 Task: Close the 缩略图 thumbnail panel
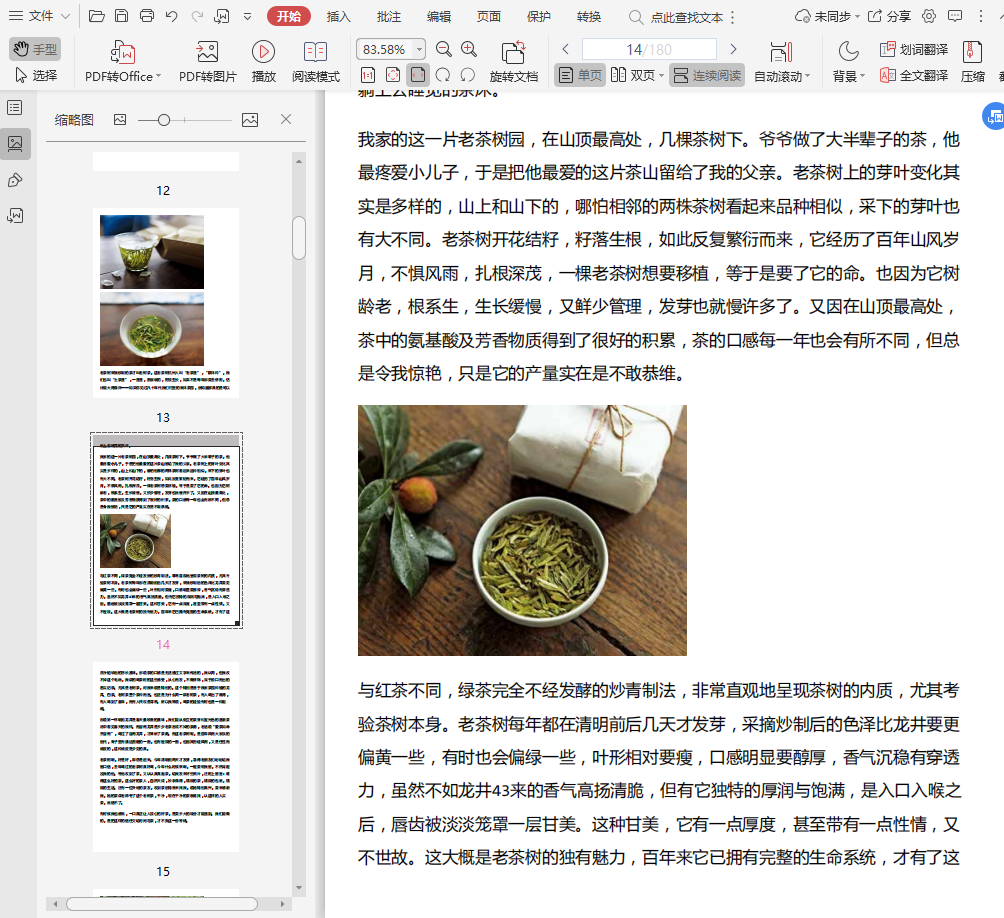[286, 119]
